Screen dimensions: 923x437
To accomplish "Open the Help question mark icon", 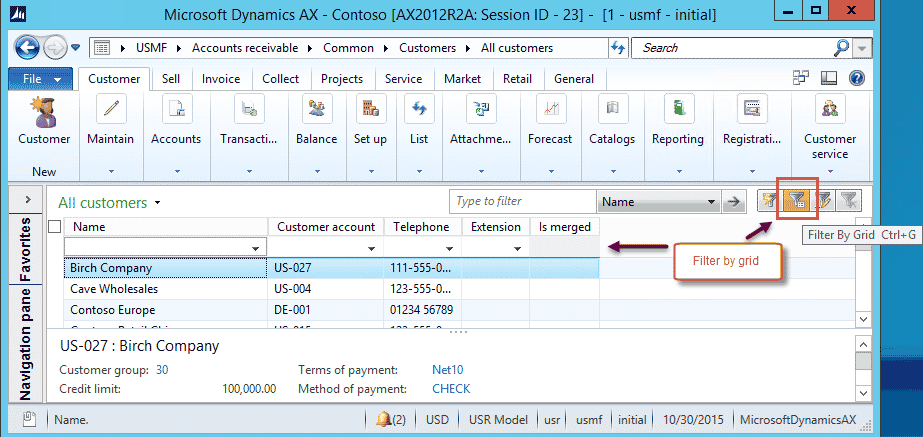I will 856,78.
